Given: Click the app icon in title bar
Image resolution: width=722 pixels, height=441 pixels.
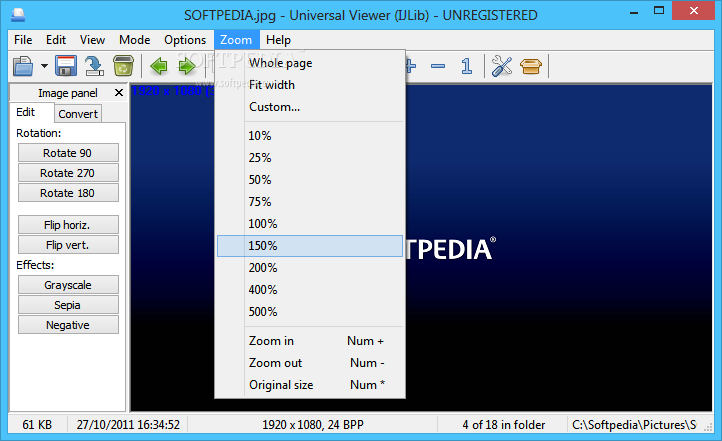Looking at the screenshot, I should click(18, 15).
